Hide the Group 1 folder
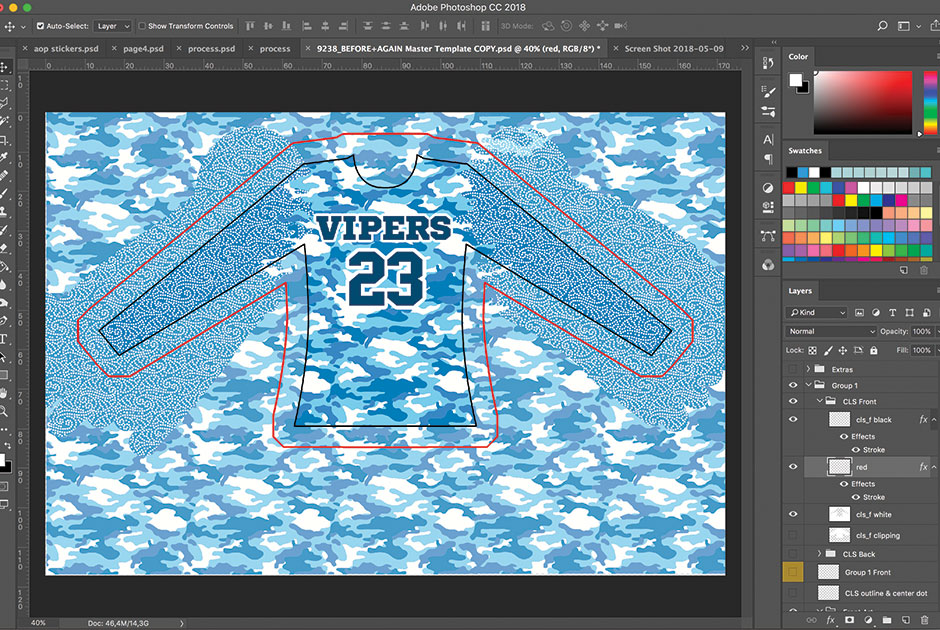 793,385
